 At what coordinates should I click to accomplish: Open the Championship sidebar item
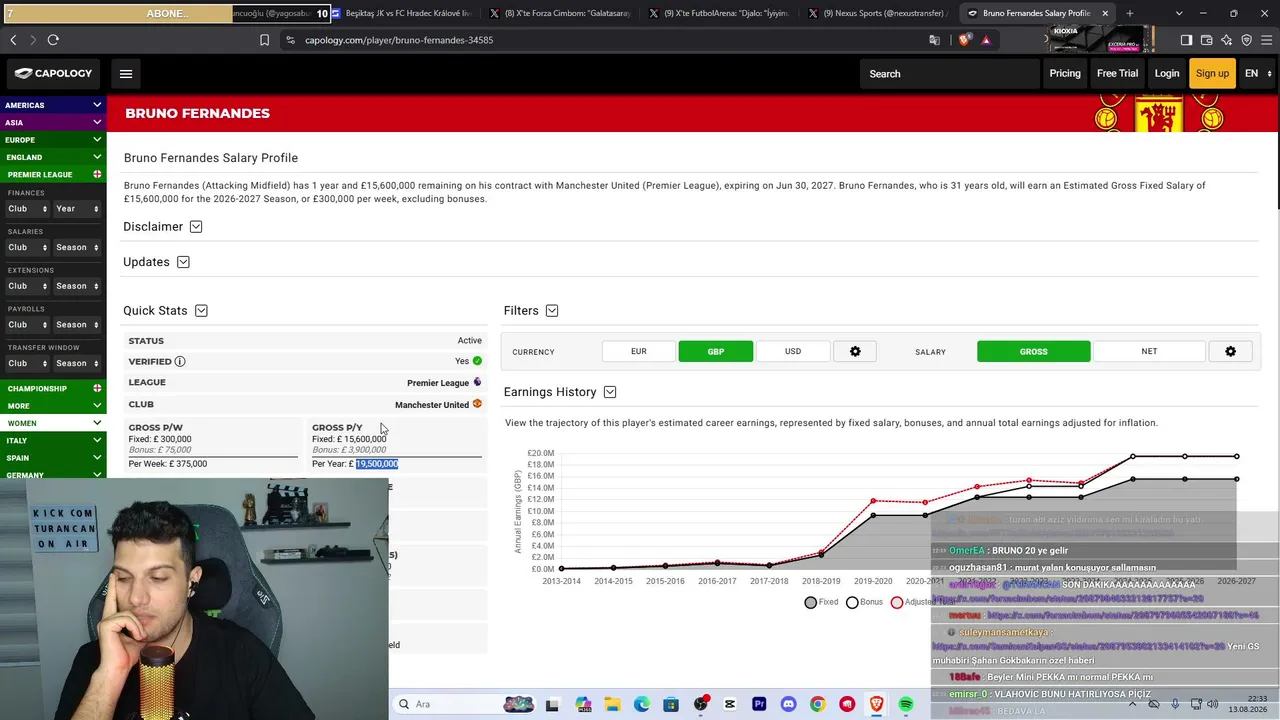[53, 389]
